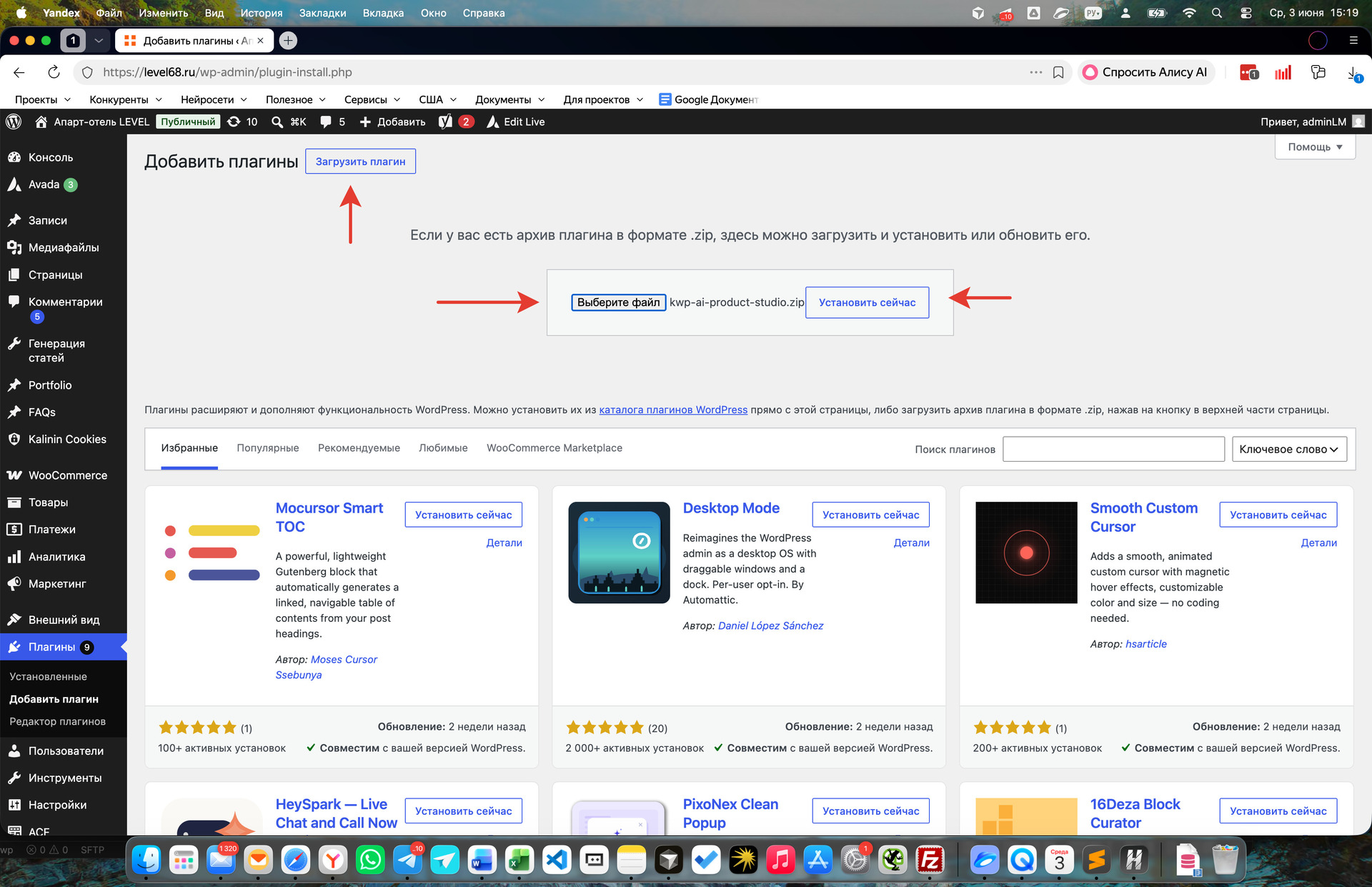The image size is (1372, 887).
Task: Click the Загрузить плагин button
Action: click(360, 162)
